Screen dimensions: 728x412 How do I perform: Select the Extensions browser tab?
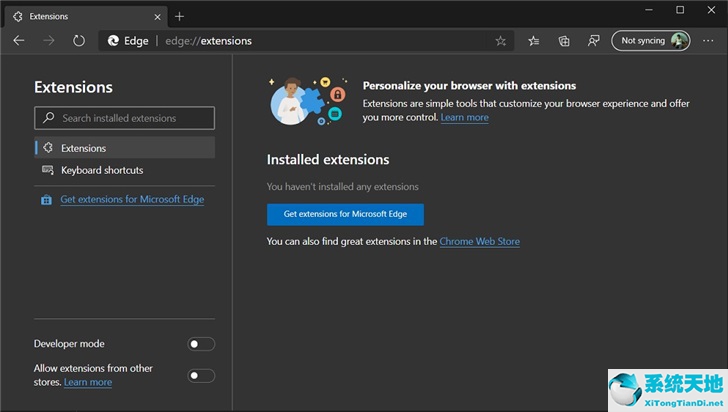(86, 17)
